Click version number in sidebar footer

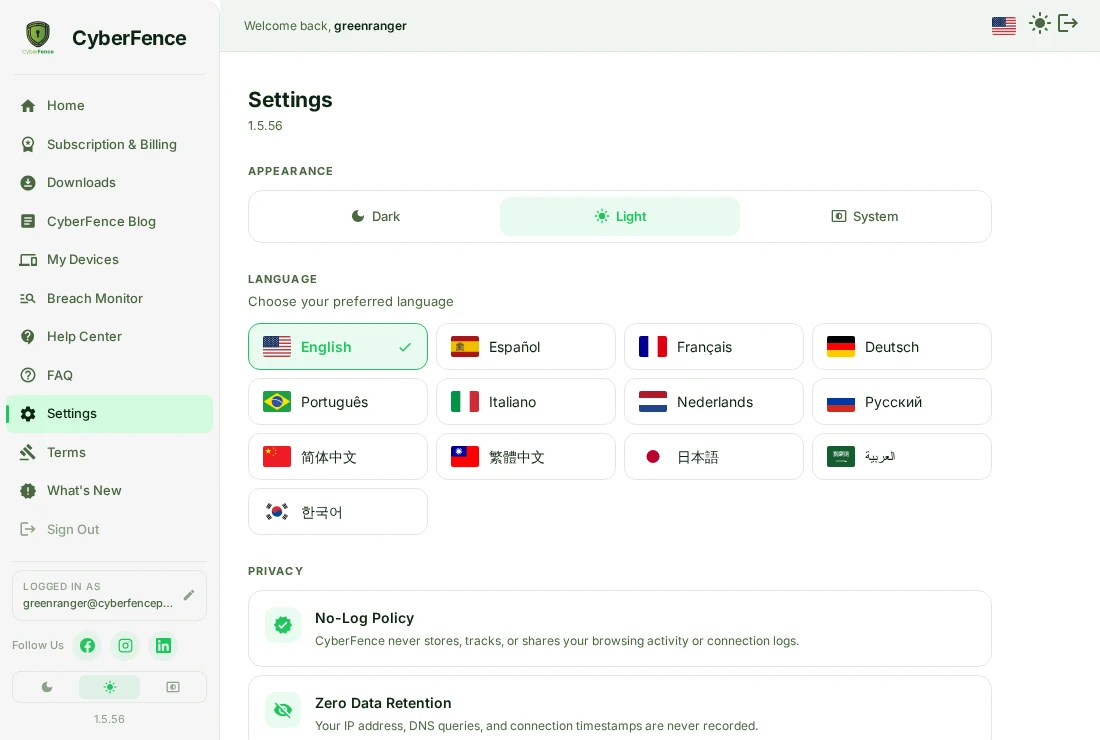[109, 719]
